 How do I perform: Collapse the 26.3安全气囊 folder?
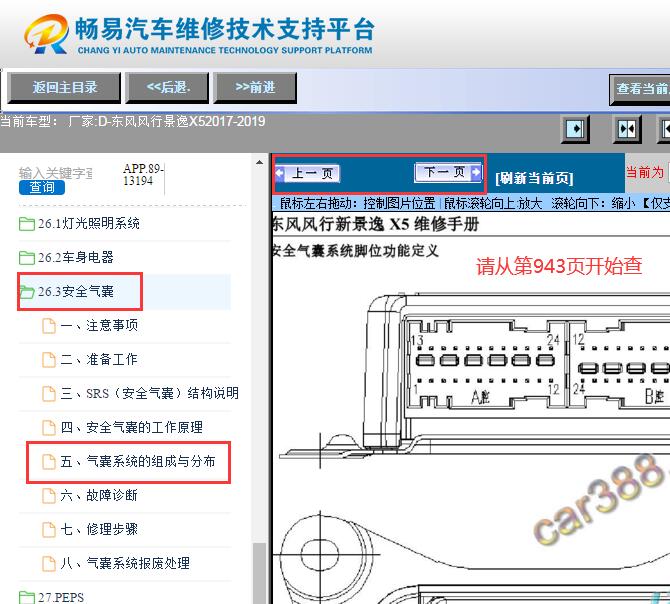pyautogui.click(x=76, y=291)
